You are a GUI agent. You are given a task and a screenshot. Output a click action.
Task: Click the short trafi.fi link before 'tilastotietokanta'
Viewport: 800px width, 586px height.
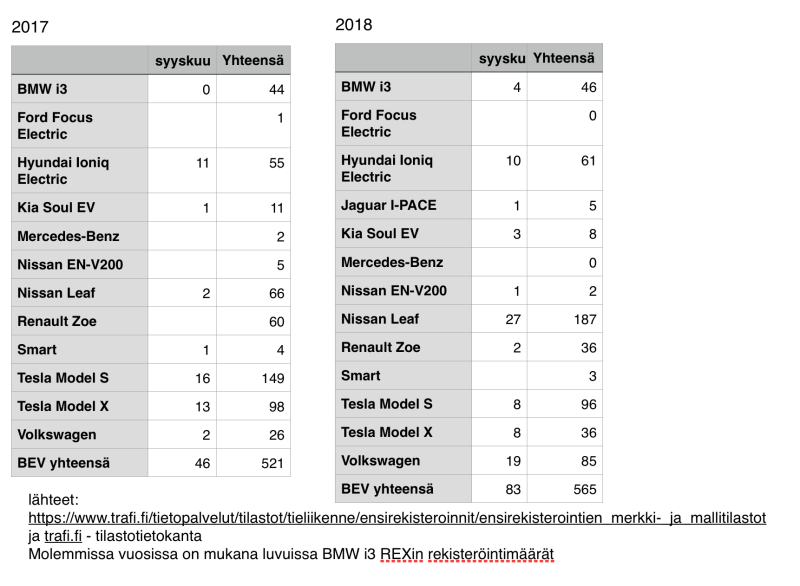pos(65,536)
